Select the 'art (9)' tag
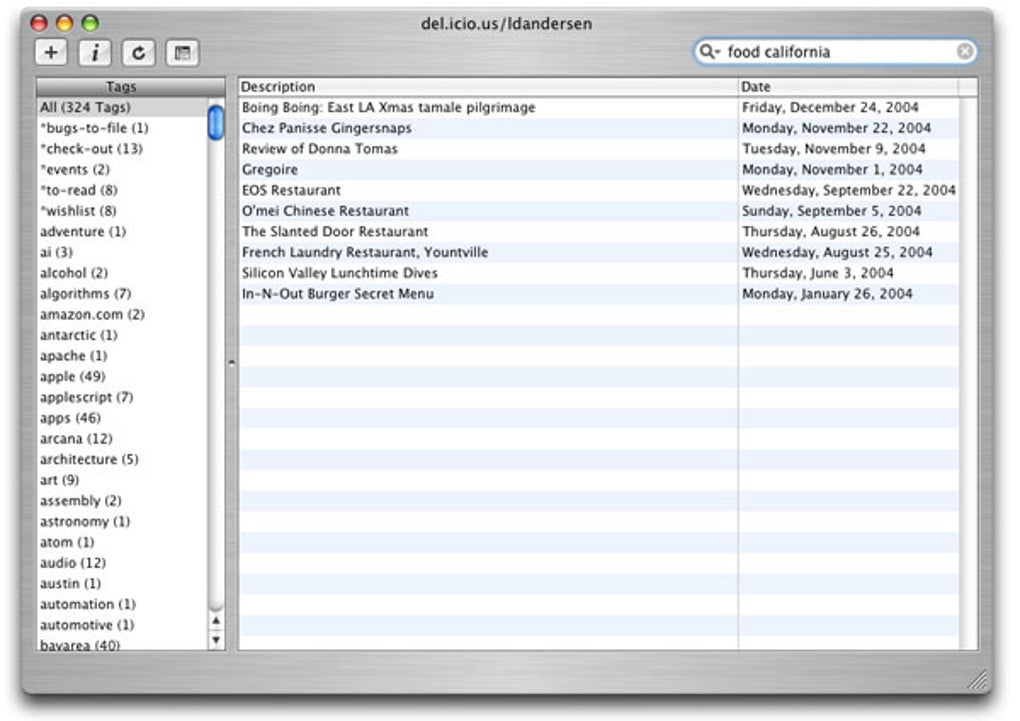The width and height of the screenshot is (1020, 721). click(122, 480)
